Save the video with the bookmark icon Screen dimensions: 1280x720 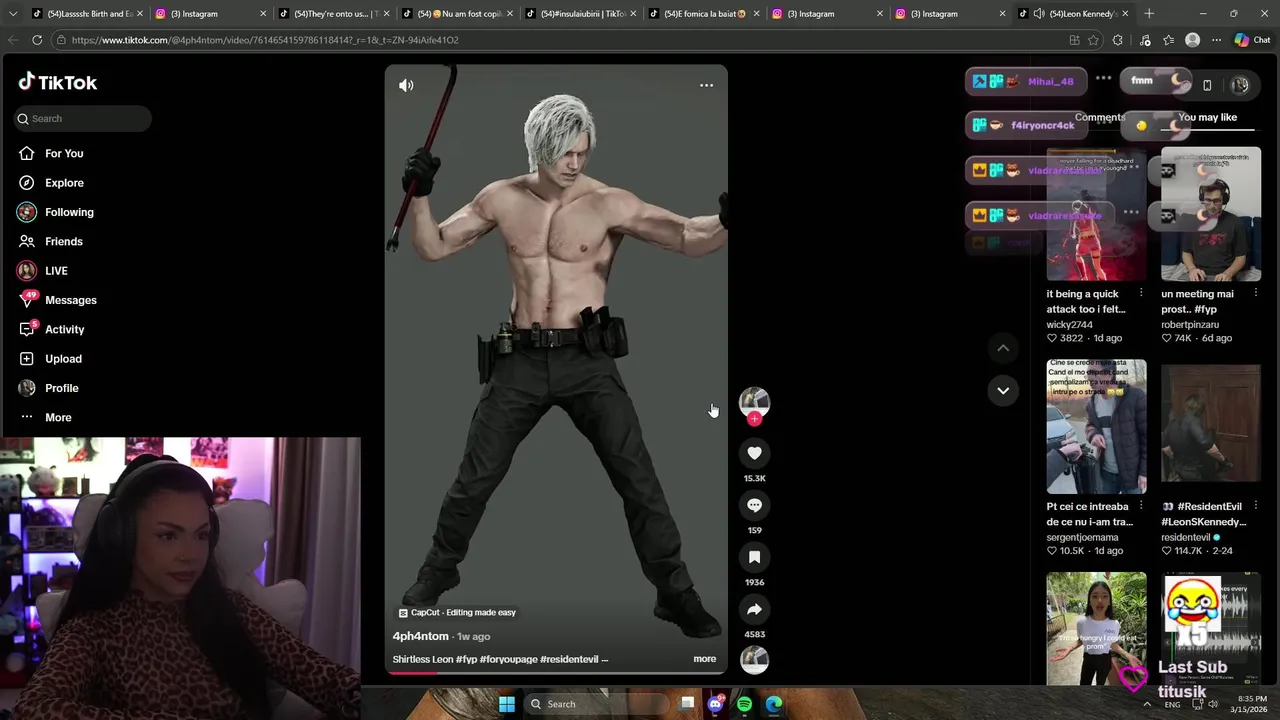(754, 557)
